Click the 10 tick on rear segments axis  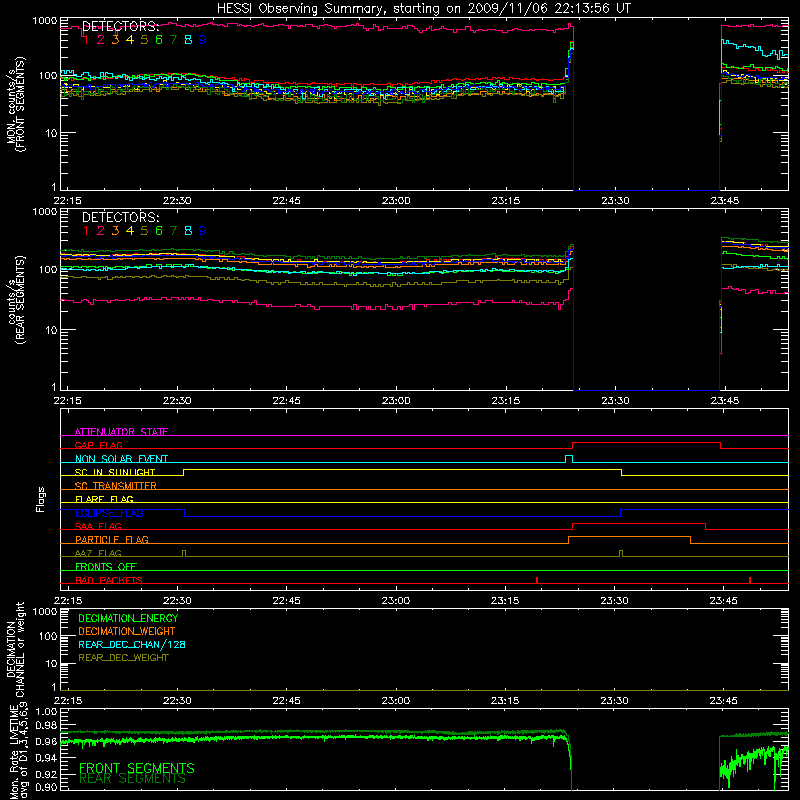(51, 330)
